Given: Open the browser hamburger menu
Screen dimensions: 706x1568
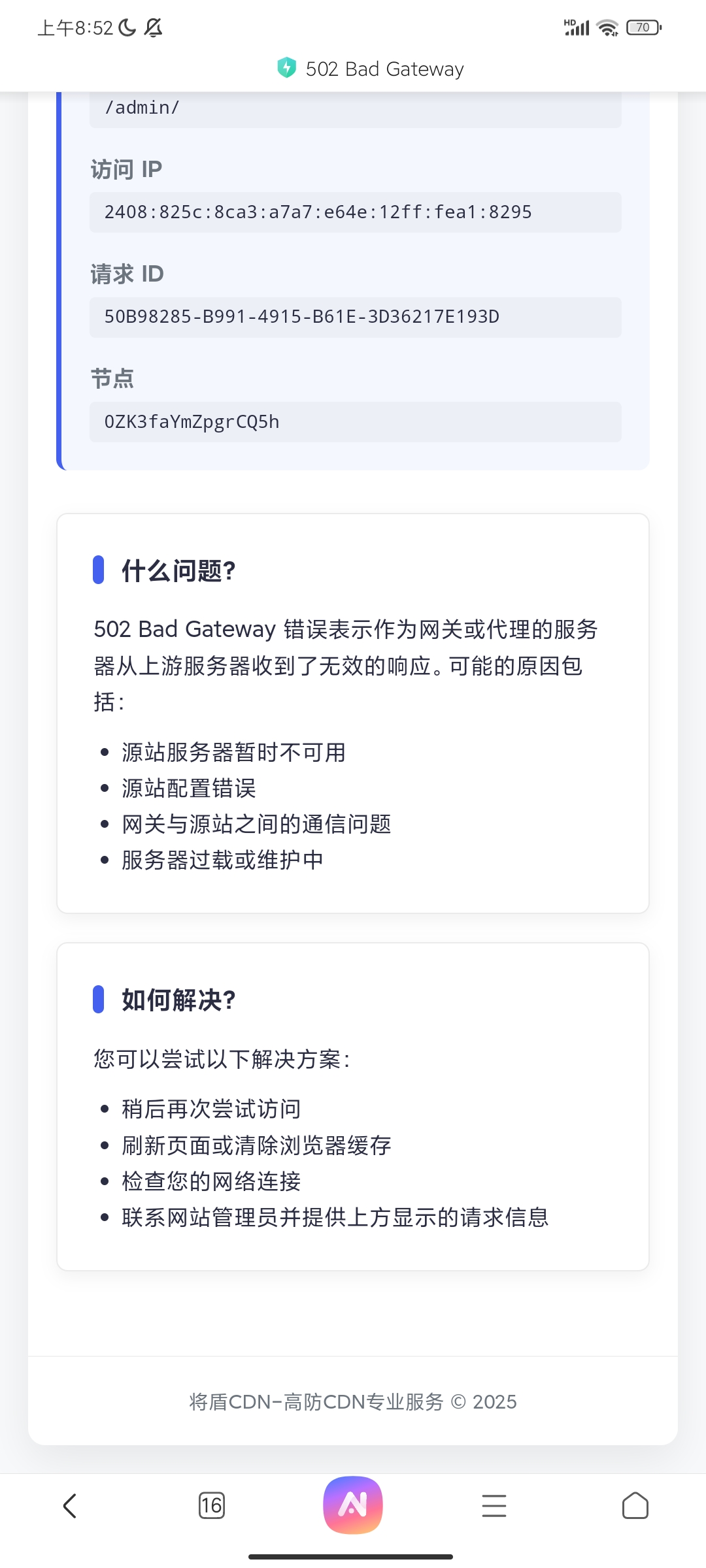Looking at the screenshot, I should pyautogui.click(x=494, y=1506).
